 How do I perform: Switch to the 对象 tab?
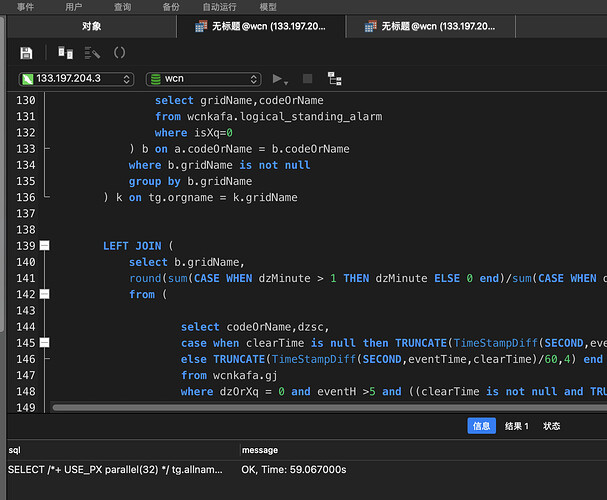91,26
